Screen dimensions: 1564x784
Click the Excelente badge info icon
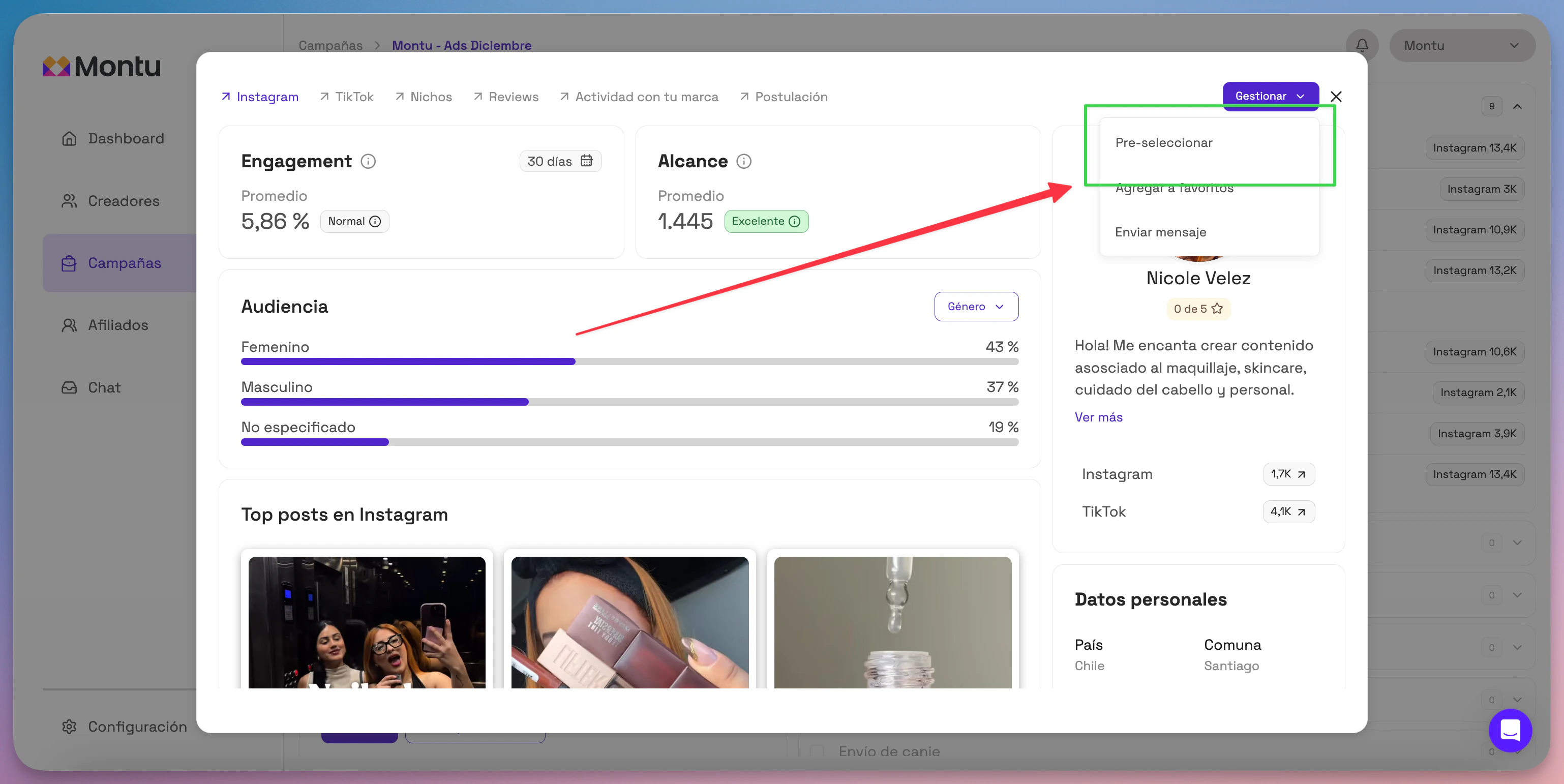794,222
